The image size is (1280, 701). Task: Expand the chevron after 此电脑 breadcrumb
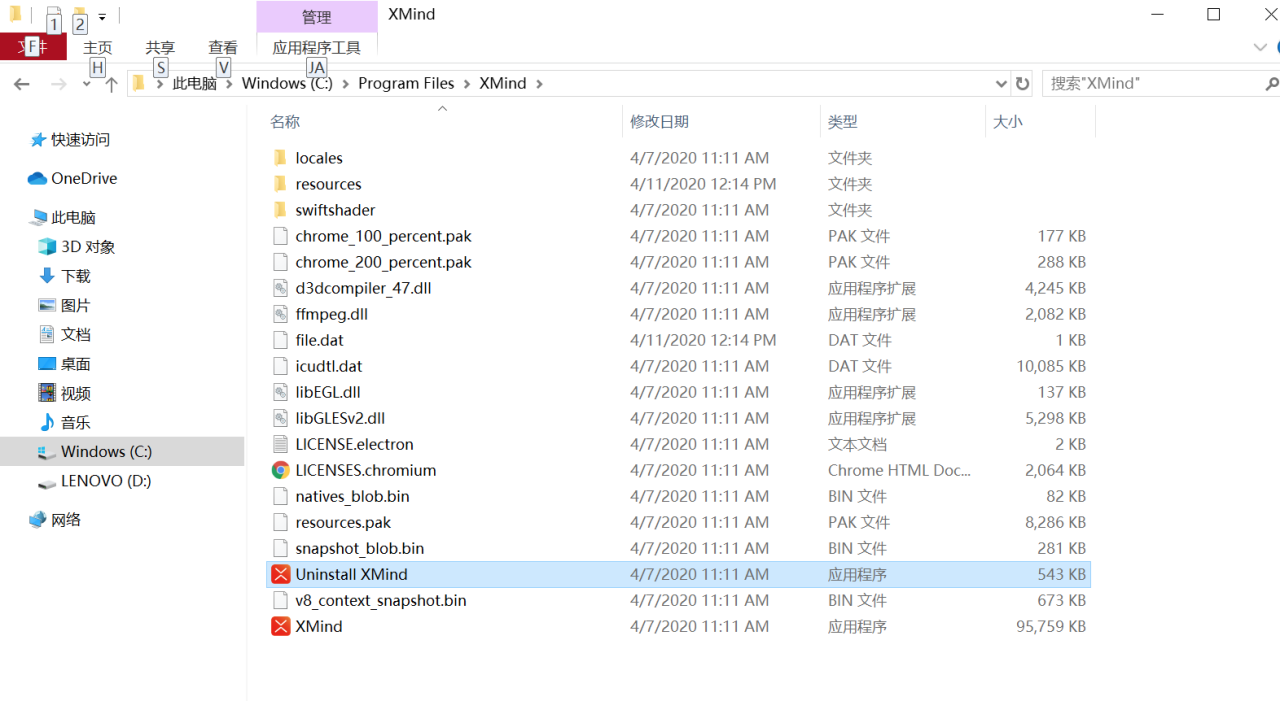click(229, 84)
